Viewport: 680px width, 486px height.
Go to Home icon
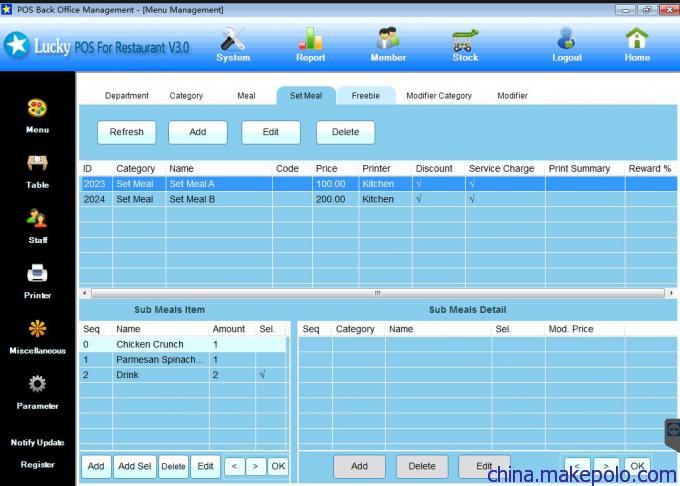(x=637, y=44)
